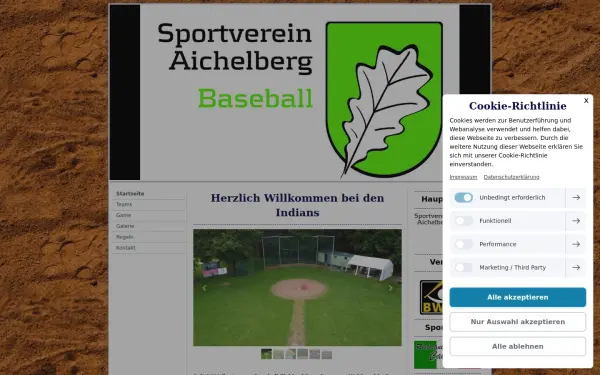Turn on Marketing / Third Party switch
The height and width of the screenshot is (375, 600).
pyautogui.click(x=463, y=267)
